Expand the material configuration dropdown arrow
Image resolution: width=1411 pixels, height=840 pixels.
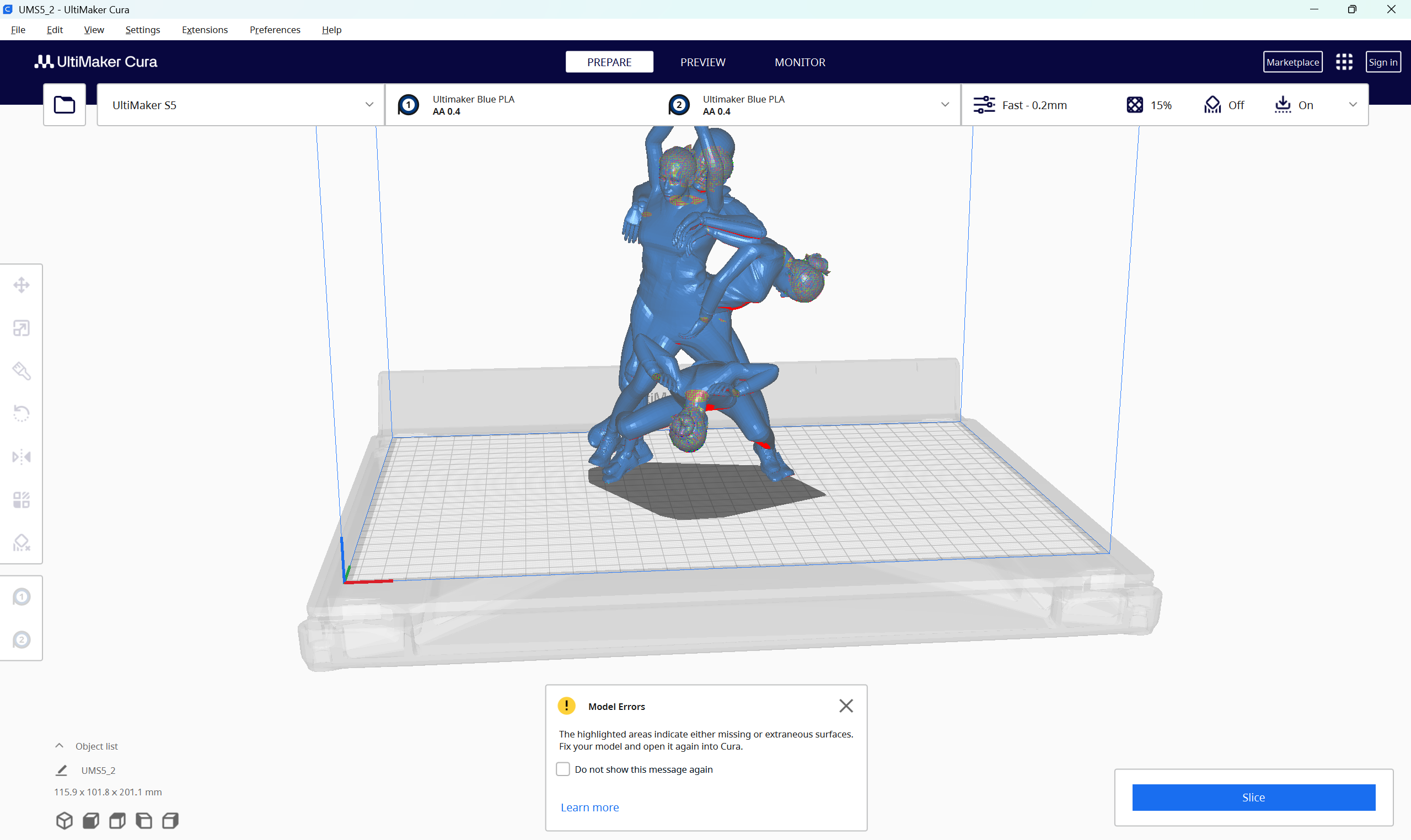pyautogui.click(x=945, y=105)
